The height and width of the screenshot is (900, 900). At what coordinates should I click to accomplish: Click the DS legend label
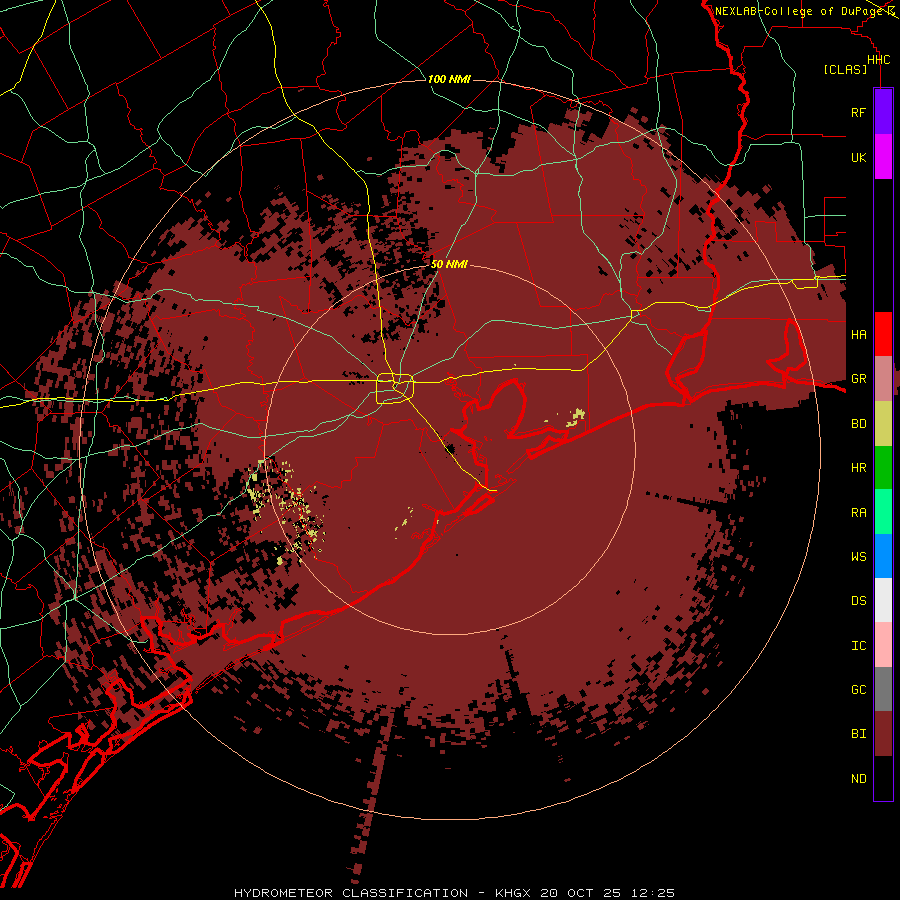(x=859, y=601)
